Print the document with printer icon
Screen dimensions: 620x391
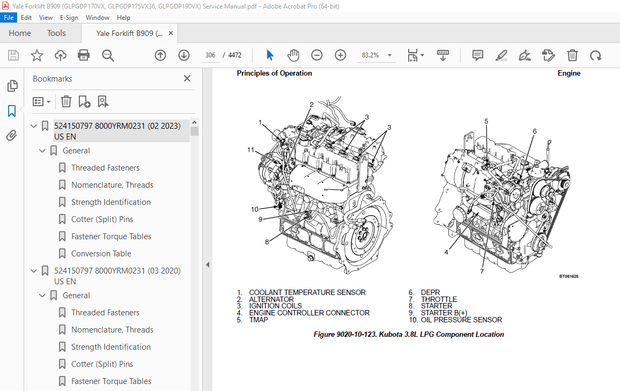[x=83, y=55]
